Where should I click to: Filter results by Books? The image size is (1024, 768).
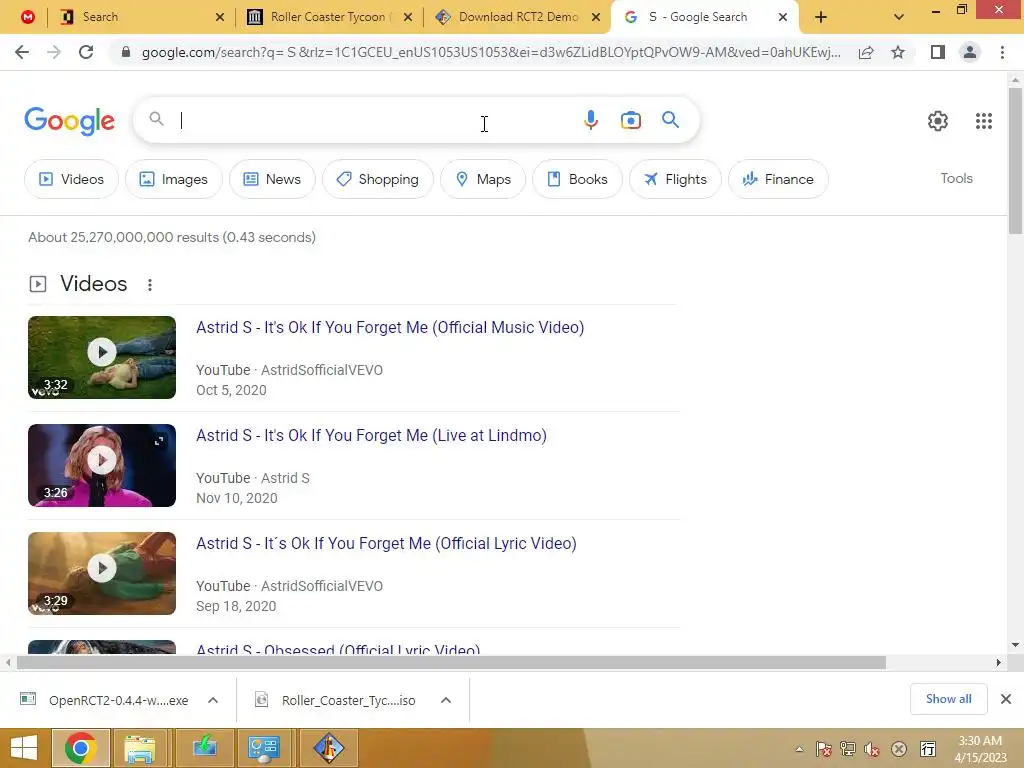click(577, 179)
